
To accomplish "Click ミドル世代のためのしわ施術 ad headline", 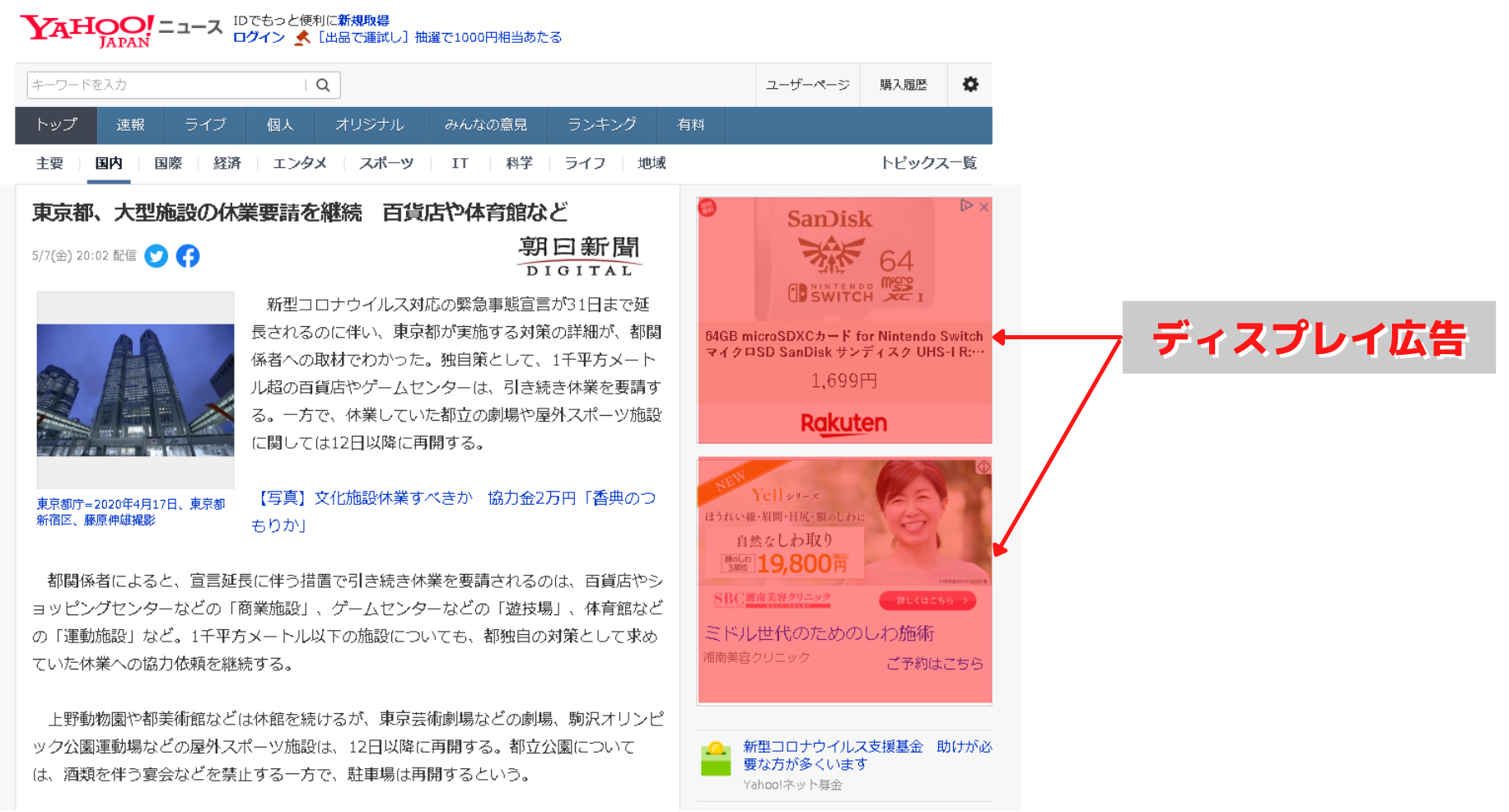I will pos(819,633).
